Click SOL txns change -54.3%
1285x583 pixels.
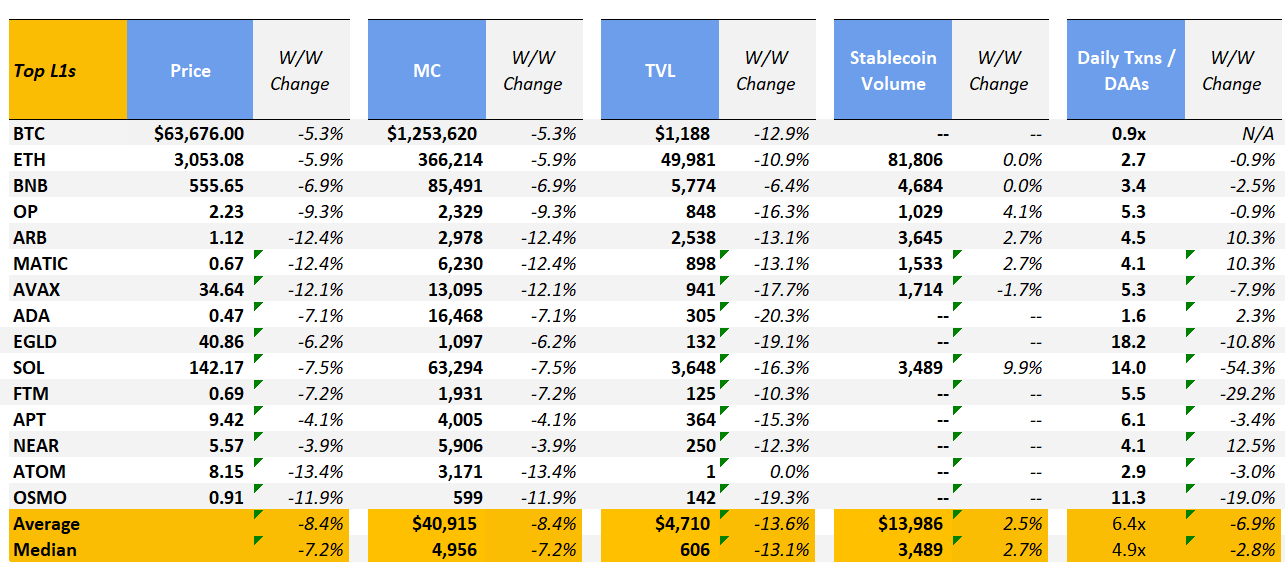click(x=1250, y=367)
